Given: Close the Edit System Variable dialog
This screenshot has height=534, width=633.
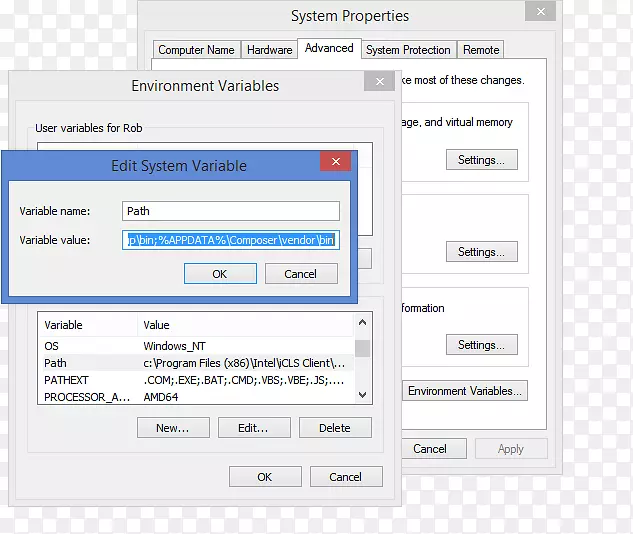Looking at the screenshot, I should (x=335, y=161).
